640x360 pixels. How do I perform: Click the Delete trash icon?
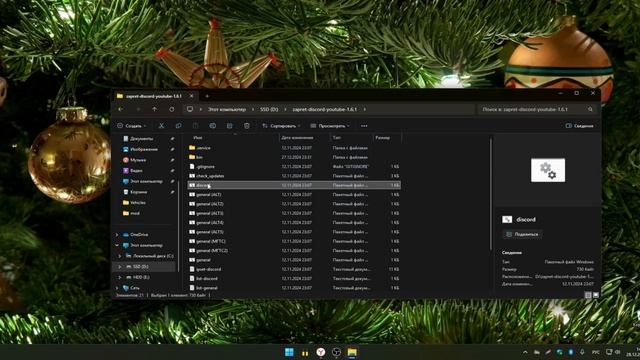247,126
